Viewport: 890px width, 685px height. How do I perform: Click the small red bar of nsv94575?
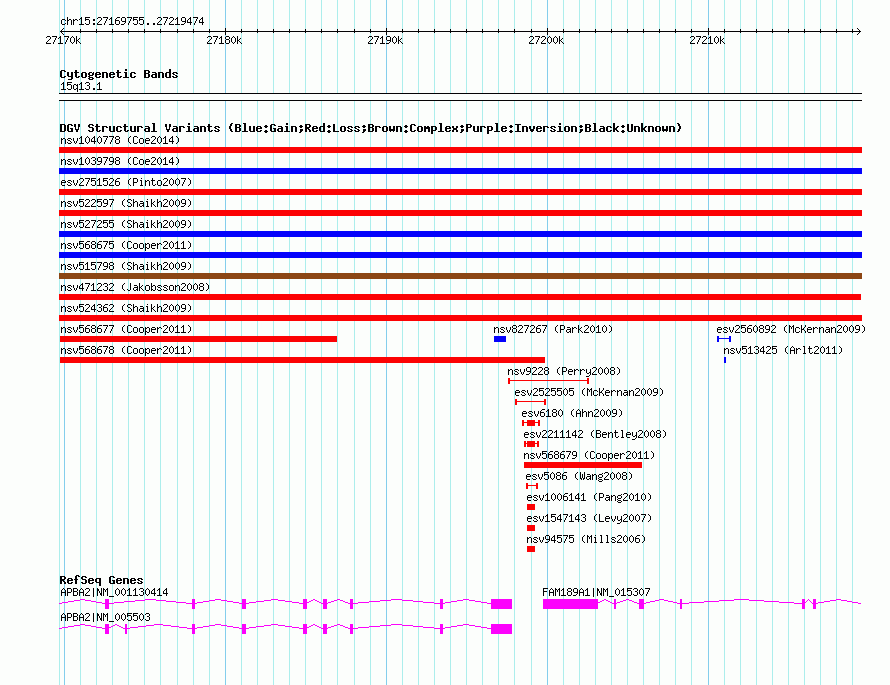coord(531,549)
